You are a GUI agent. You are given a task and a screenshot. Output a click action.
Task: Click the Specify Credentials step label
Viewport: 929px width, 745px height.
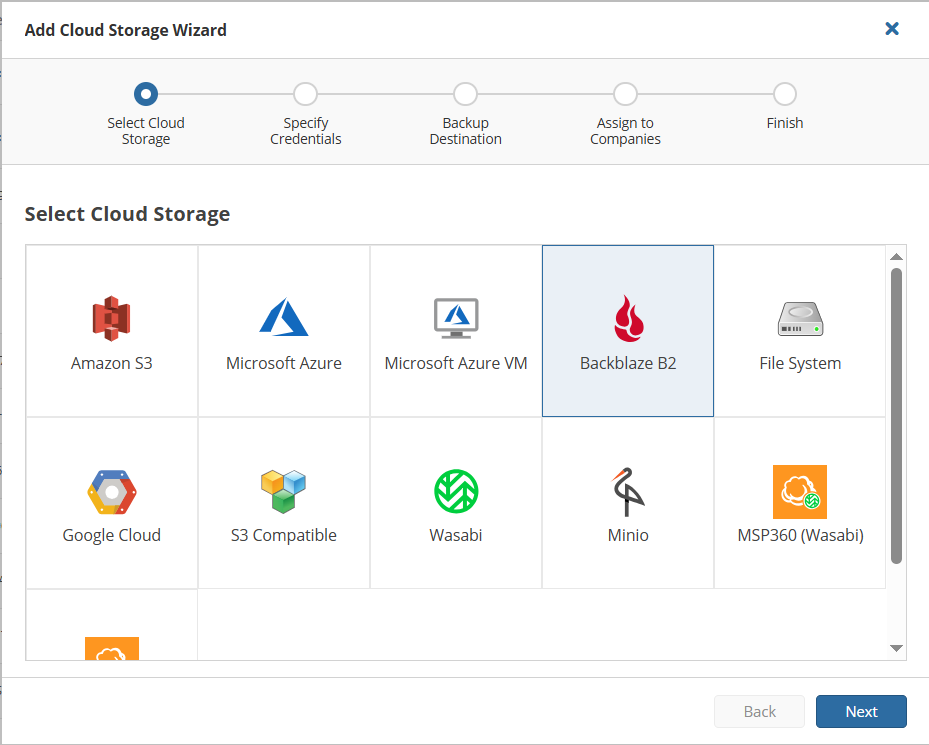306,131
